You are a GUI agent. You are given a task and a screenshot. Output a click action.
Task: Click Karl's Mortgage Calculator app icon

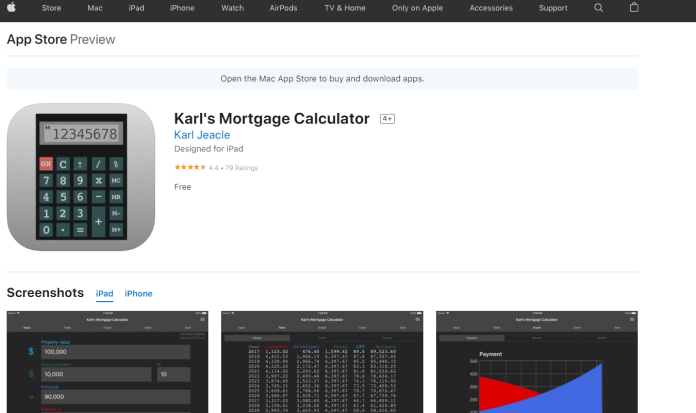point(81,177)
